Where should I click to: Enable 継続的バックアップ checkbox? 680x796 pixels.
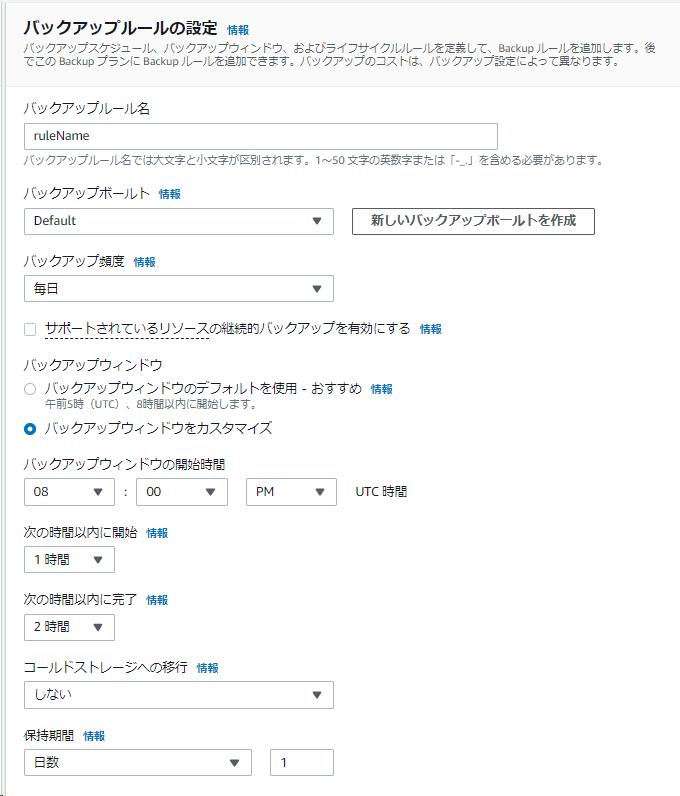pos(30,329)
